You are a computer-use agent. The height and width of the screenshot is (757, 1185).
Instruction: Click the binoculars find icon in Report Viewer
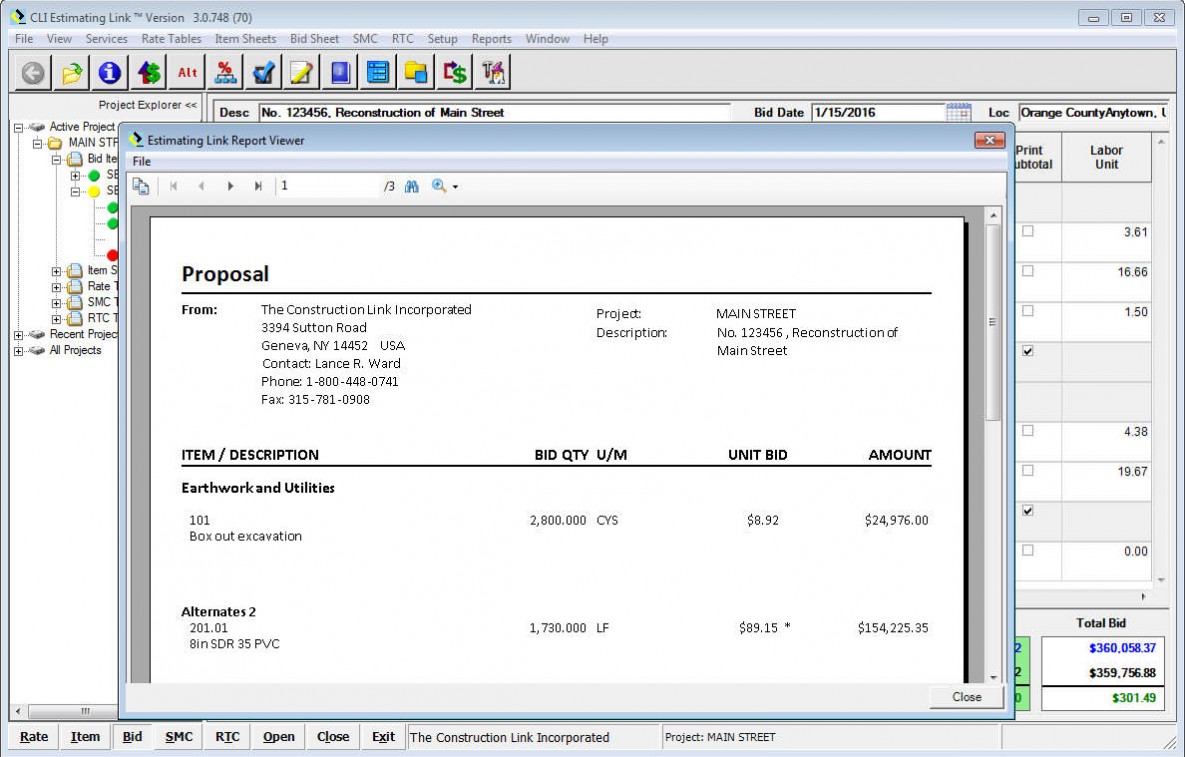point(411,186)
